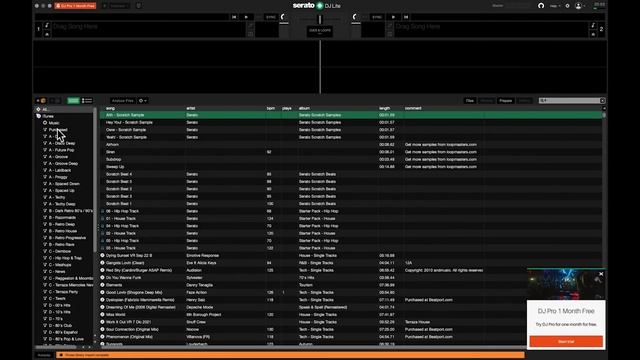
Task: Select the Scratch Beat 4 track row
Action: click(351, 174)
